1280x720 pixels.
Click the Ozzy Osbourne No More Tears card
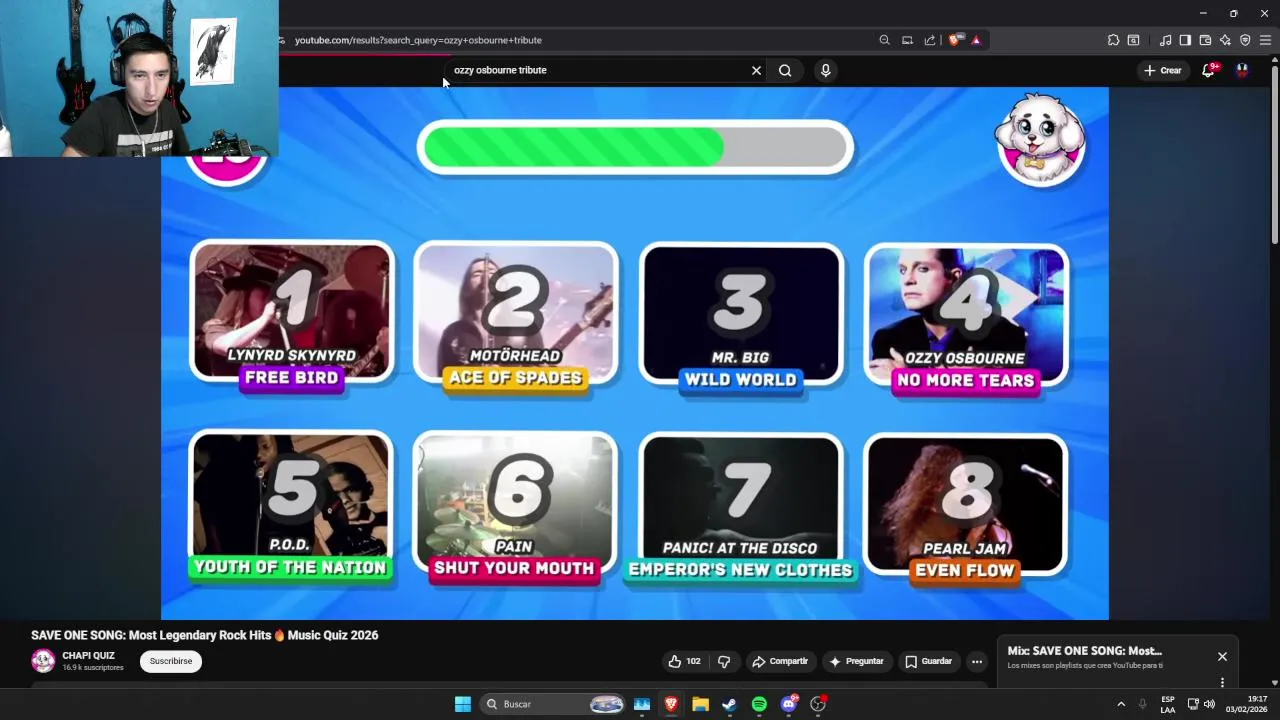(966, 320)
